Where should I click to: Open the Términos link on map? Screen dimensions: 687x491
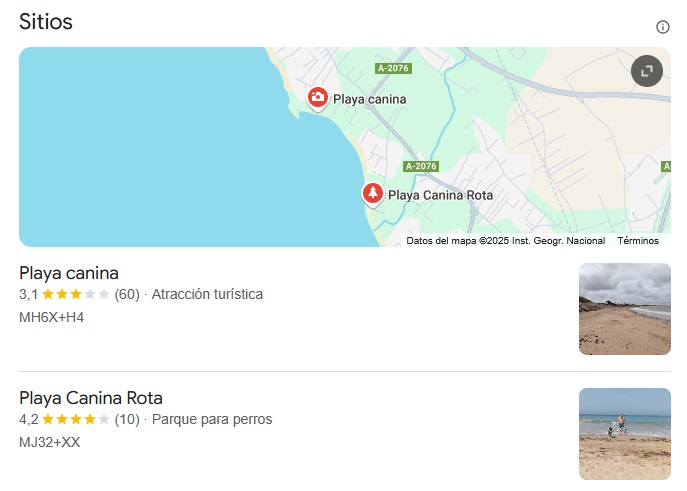click(638, 241)
